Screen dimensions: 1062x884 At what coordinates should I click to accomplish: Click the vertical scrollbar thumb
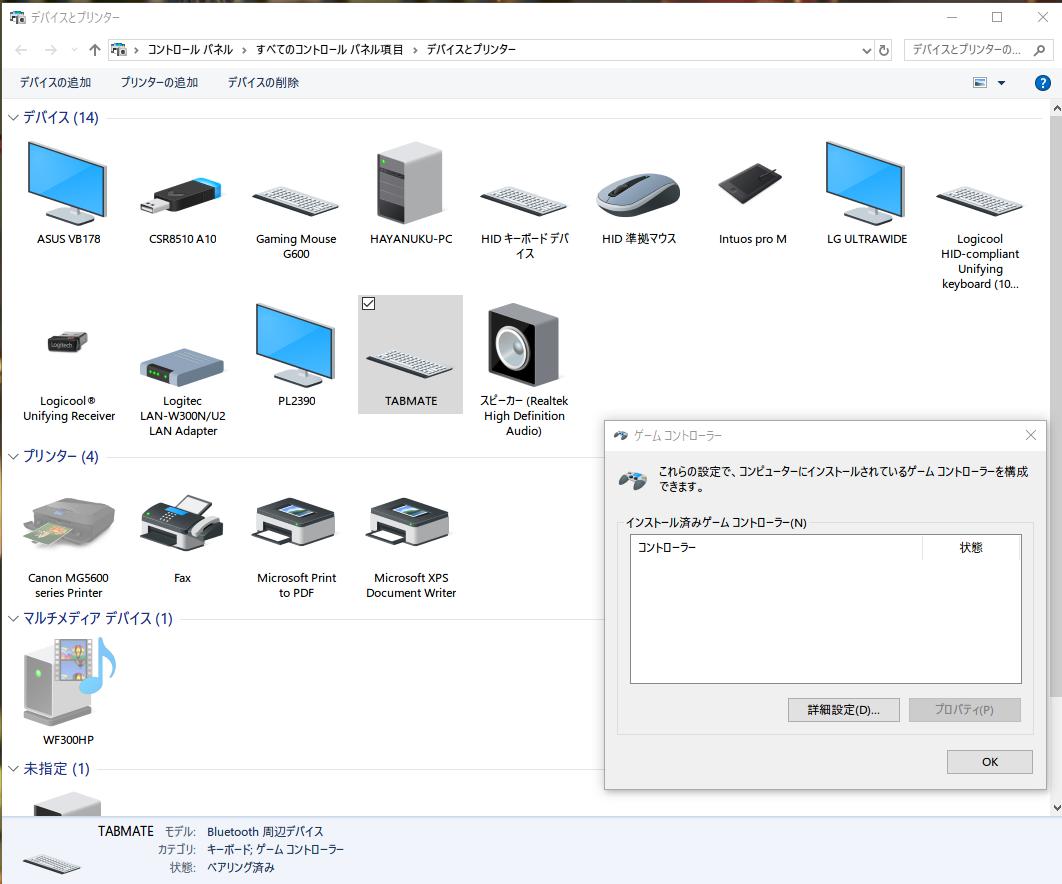click(x=1056, y=406)
